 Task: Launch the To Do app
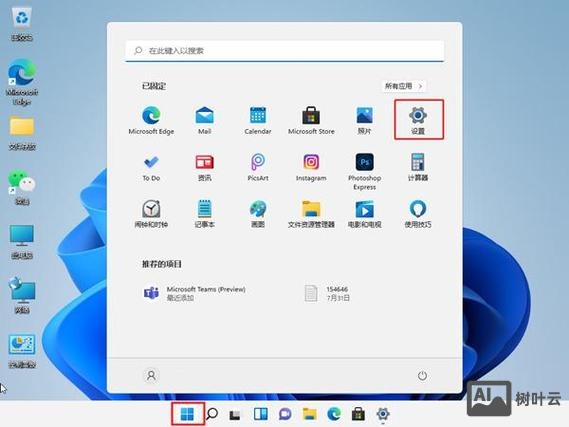[x=151, y=167]
